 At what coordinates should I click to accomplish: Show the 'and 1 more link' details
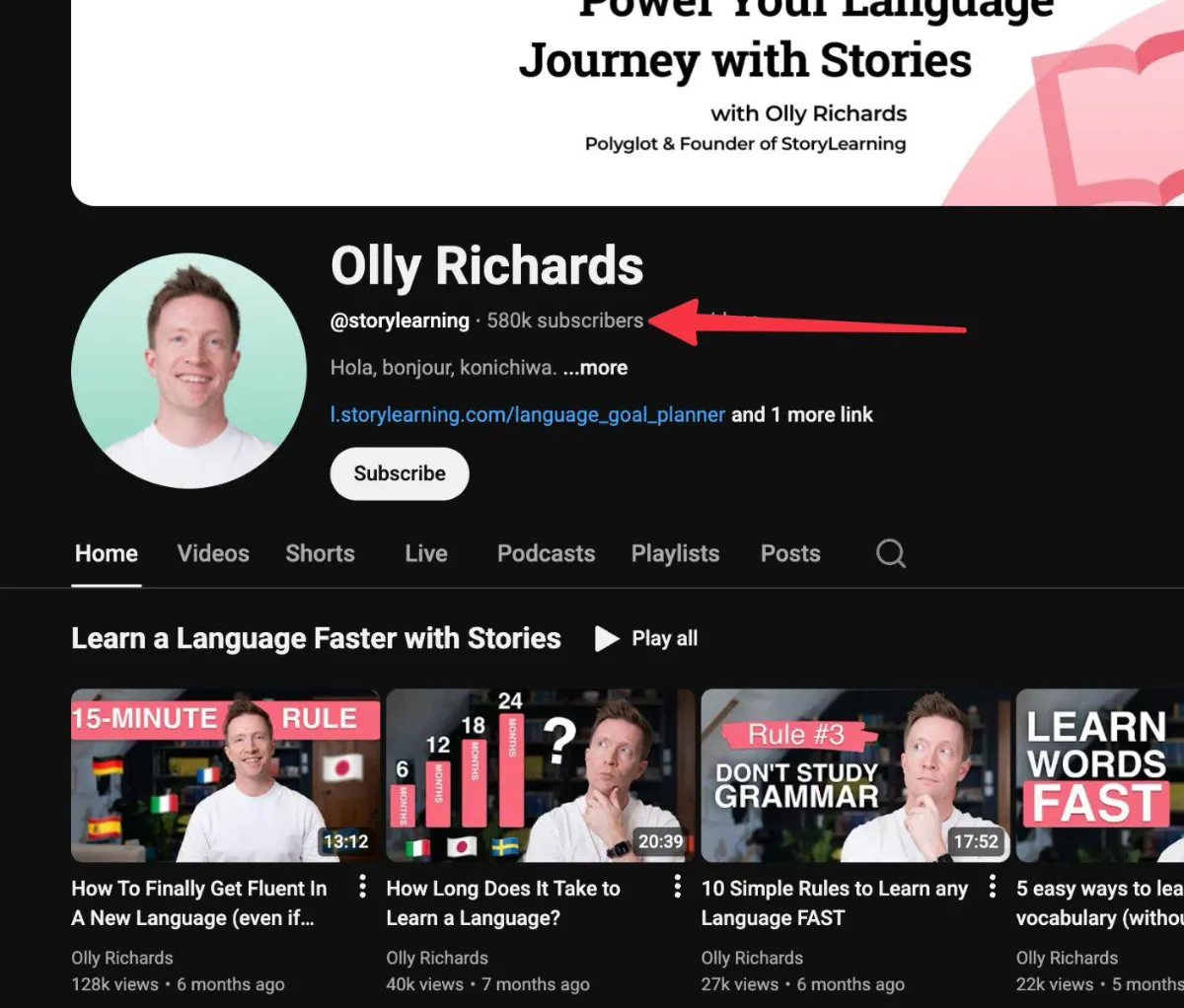802,415
